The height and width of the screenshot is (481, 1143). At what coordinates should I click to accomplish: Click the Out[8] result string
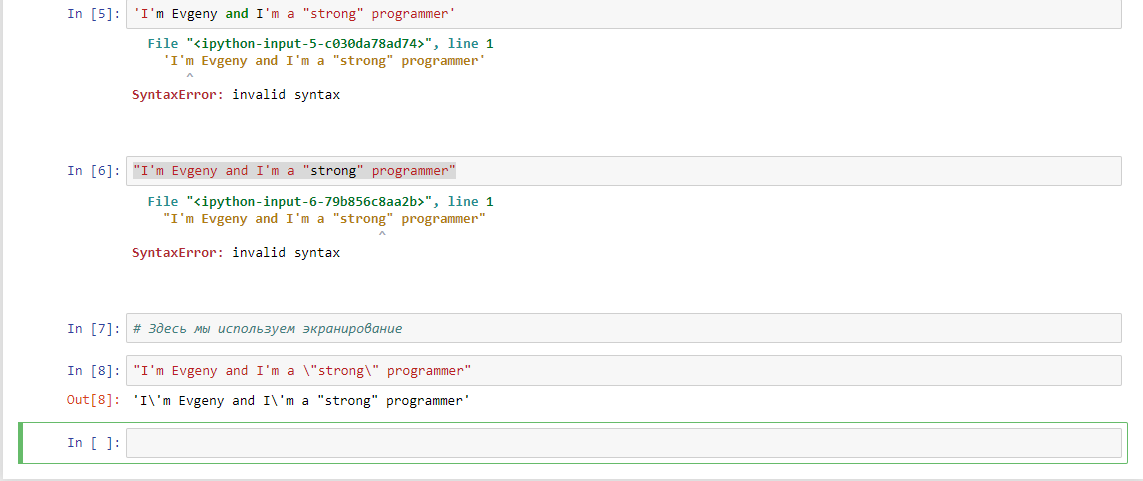[x=301, y=401]
